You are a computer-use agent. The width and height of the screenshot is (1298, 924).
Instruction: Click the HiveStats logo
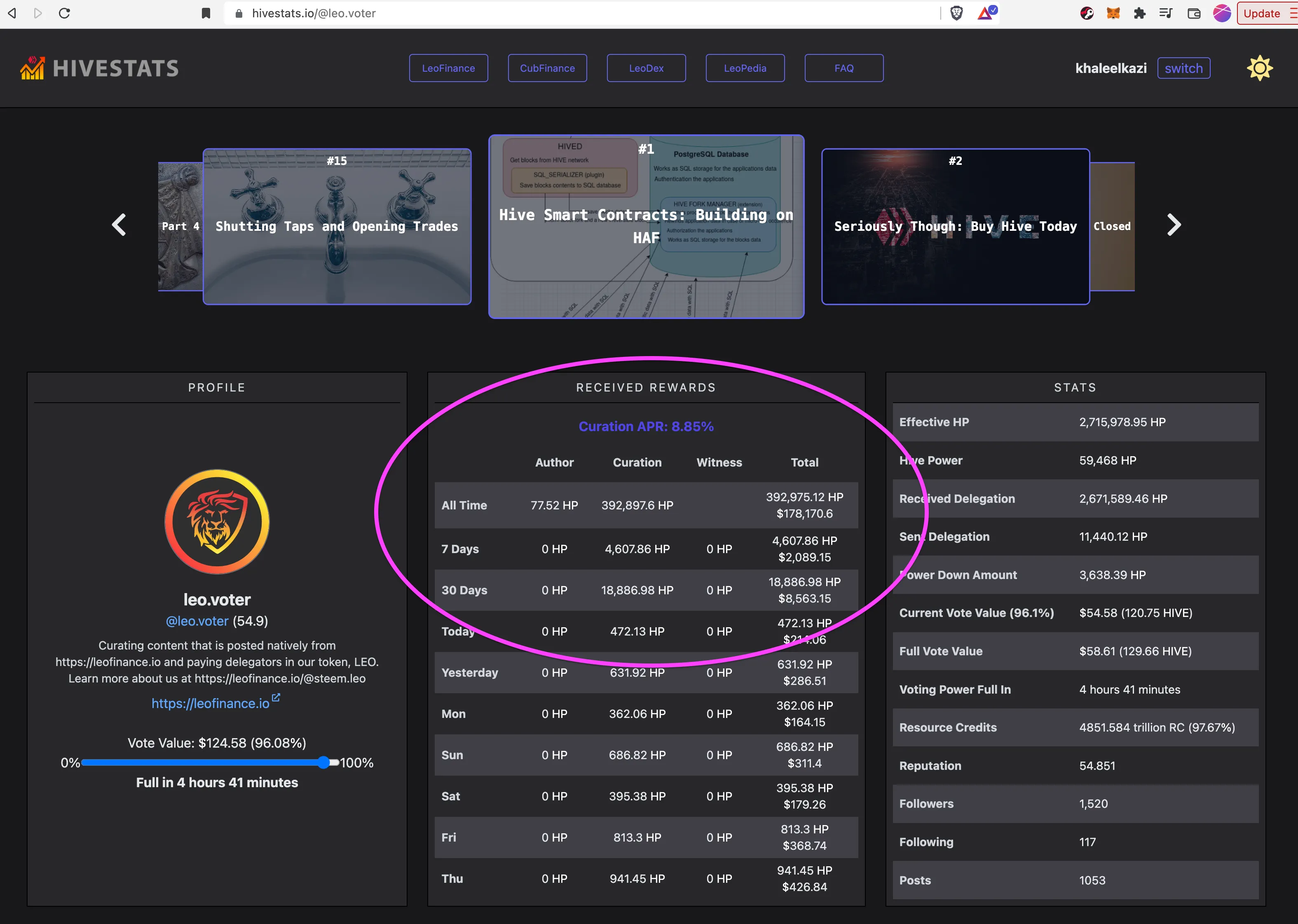[x=99, y=68]
